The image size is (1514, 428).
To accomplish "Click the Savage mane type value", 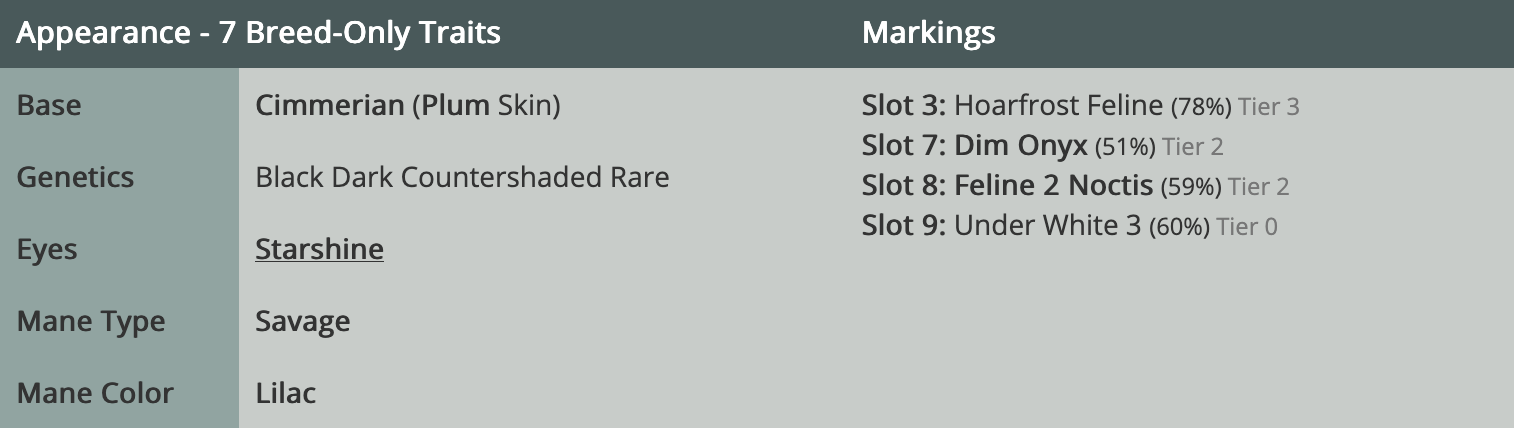I will [303, 322].
